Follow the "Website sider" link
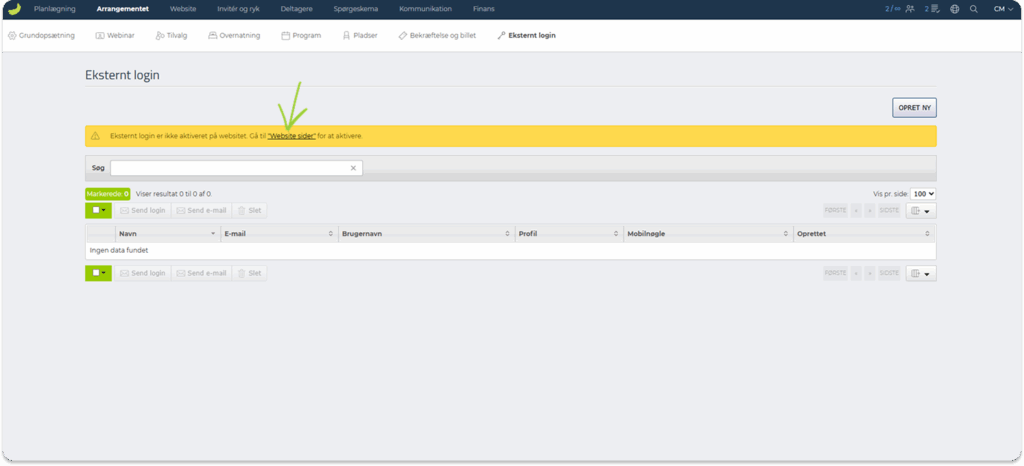The image size is (1024, 466). pos(292,135)
